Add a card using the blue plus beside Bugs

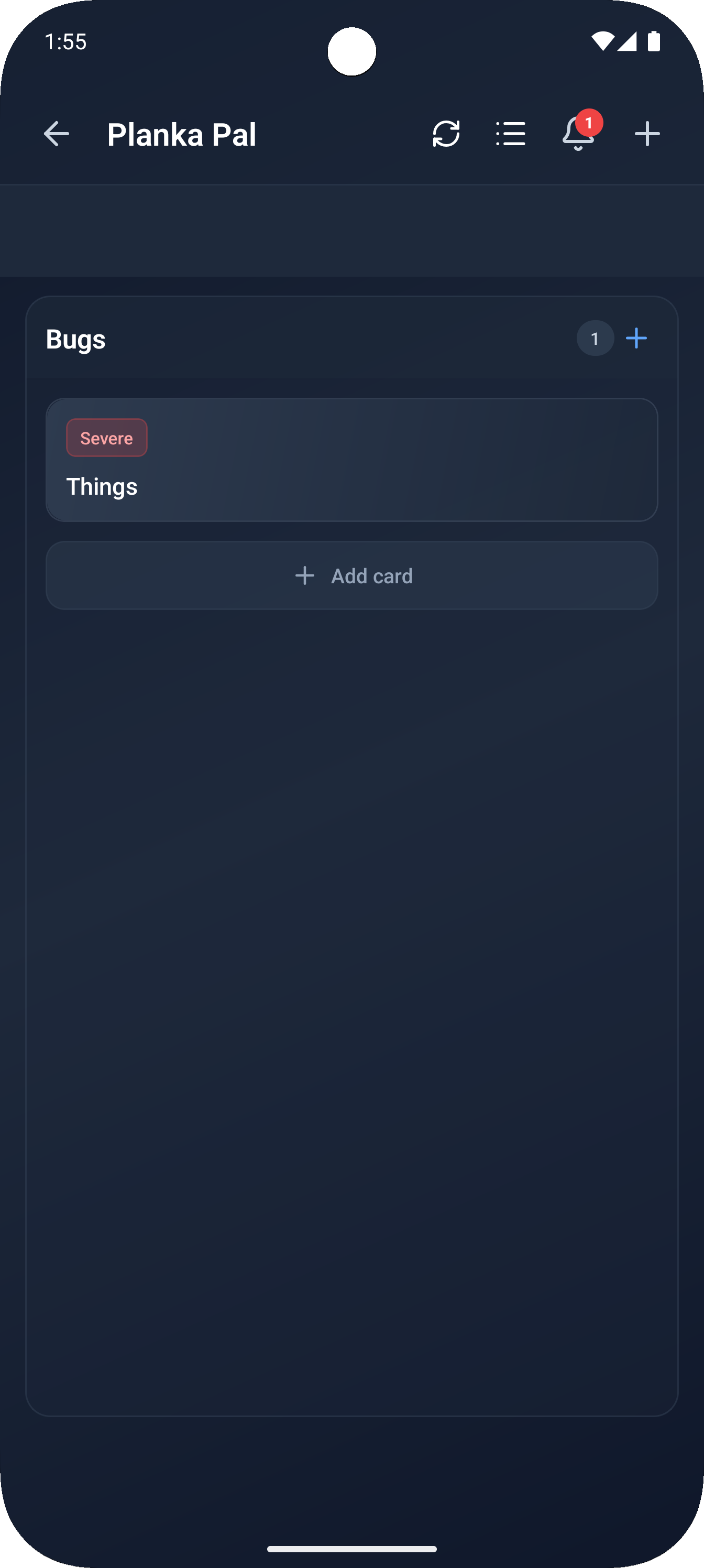click(636, 339)
